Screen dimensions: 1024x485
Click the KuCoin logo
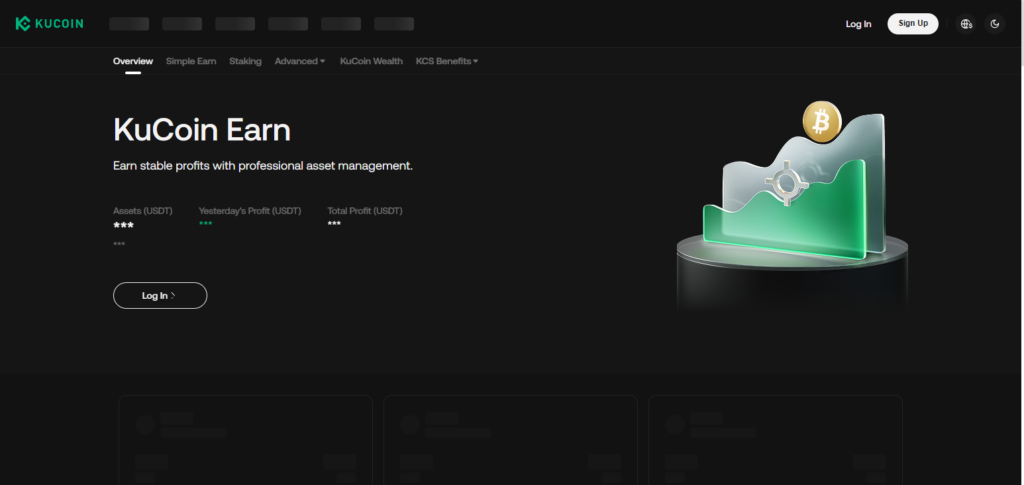[49, 23]
